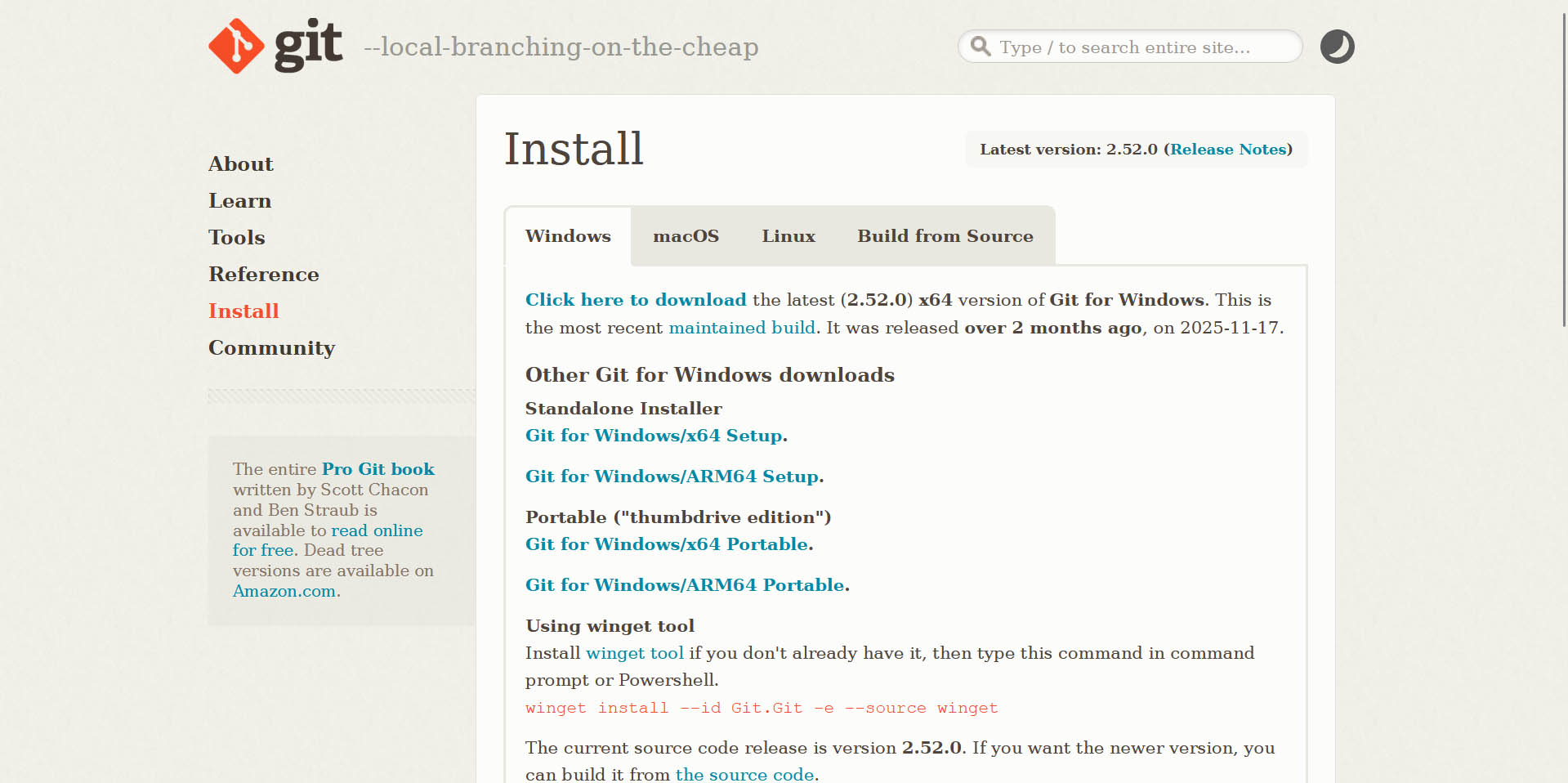Screen dimensions: 1568x783
Task: Download Git for Windows/x64 Setup
Action: [x=654, y=436]
